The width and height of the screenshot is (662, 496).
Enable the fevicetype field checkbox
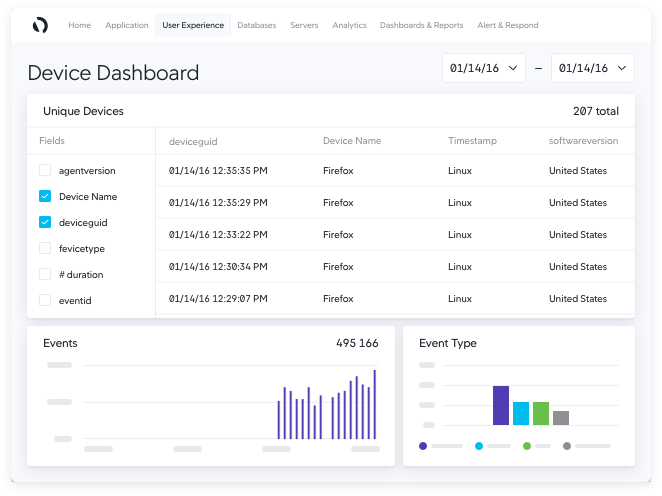pos(45,248)
